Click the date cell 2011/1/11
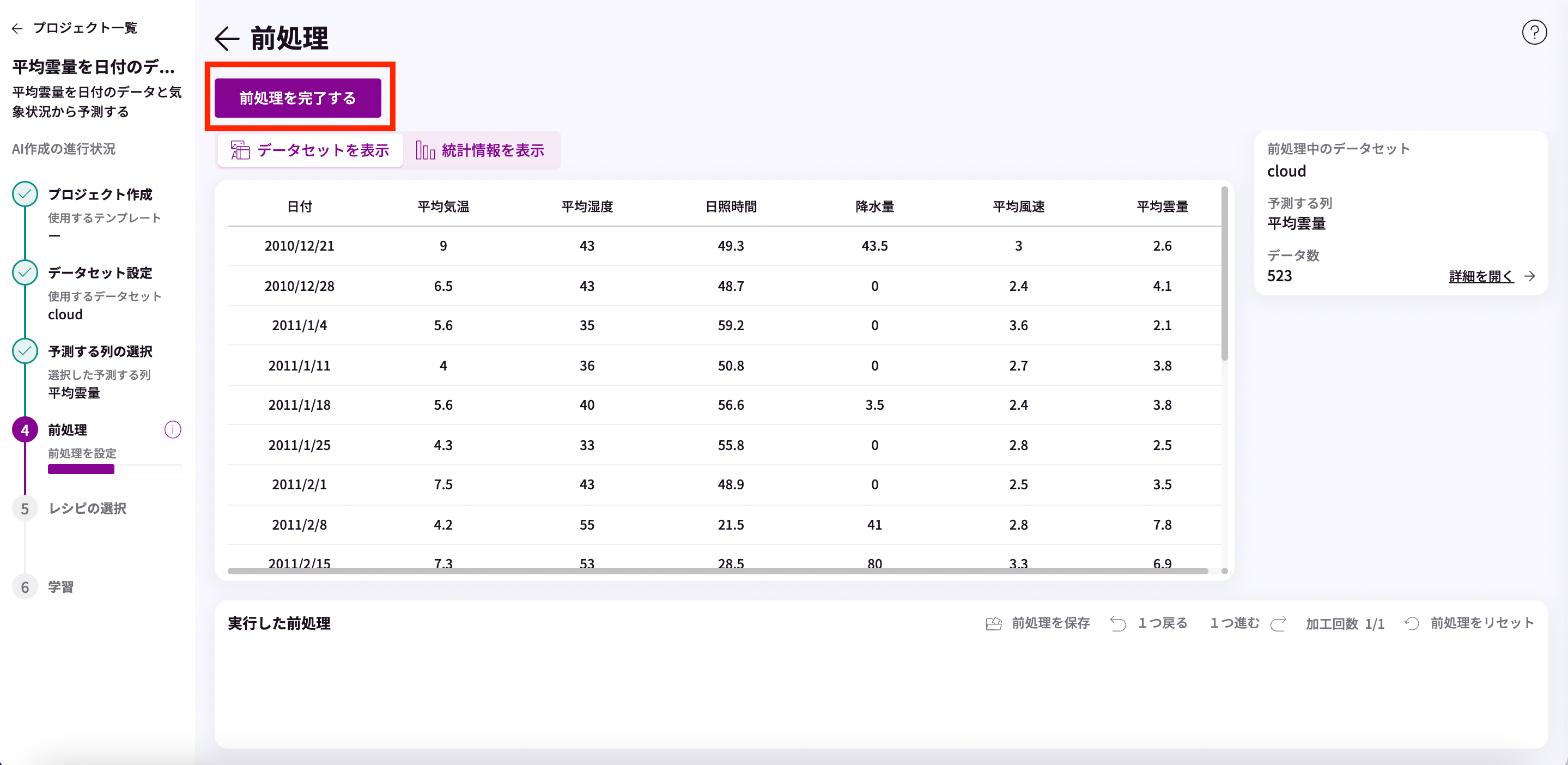 [x=300, y=366]
